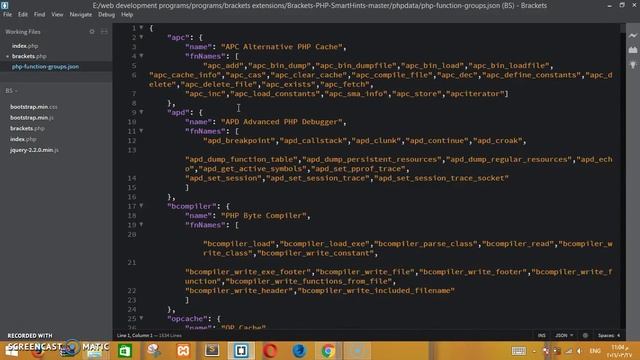Toggle INS insert/overwrite mode in status bar
Viewport: 640px width, 360px height.
[542, 336]
